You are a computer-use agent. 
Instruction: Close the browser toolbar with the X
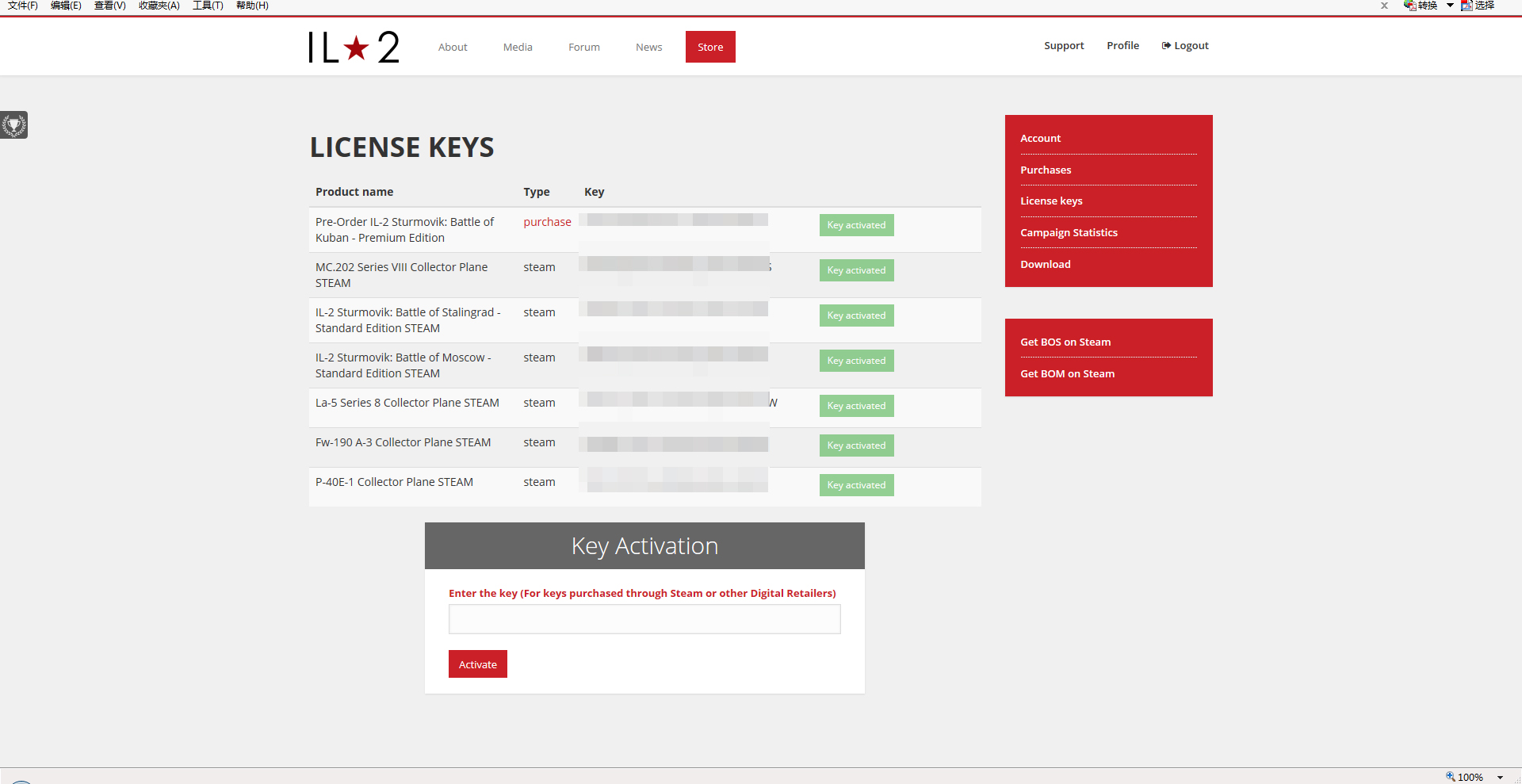tap(1384, 6)
